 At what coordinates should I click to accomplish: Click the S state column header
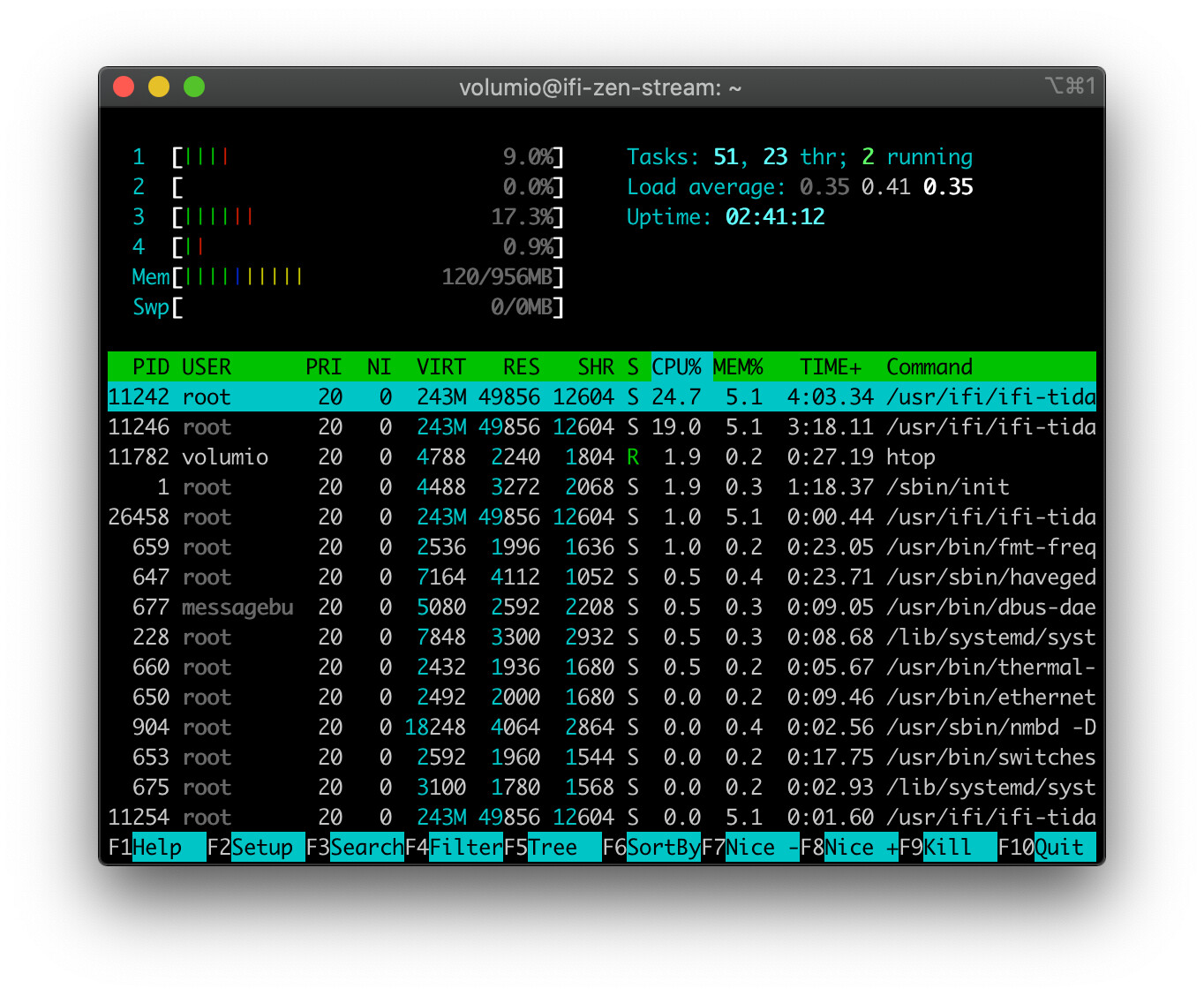(x=633, y=367)
